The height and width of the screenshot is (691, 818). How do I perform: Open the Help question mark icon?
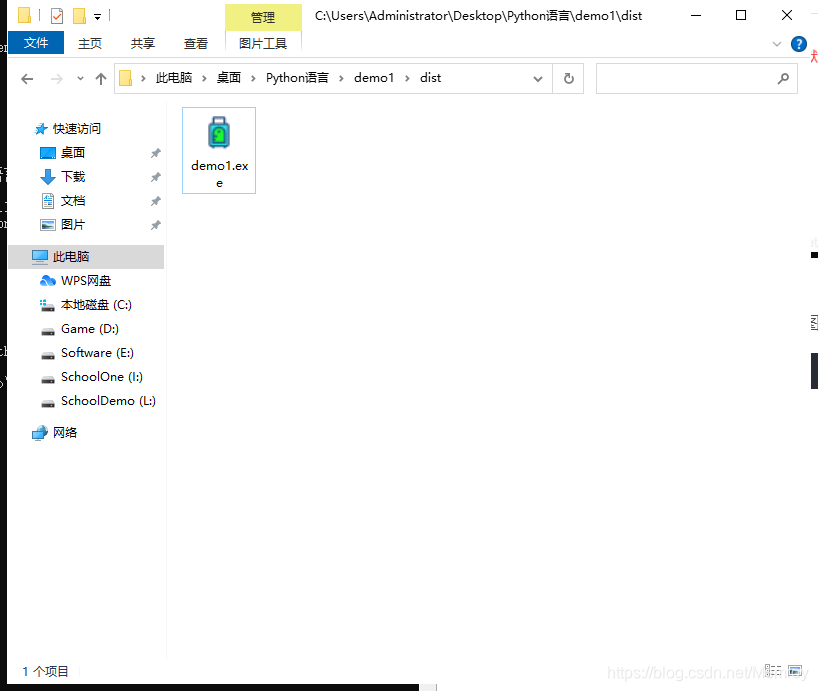[798, 43]
